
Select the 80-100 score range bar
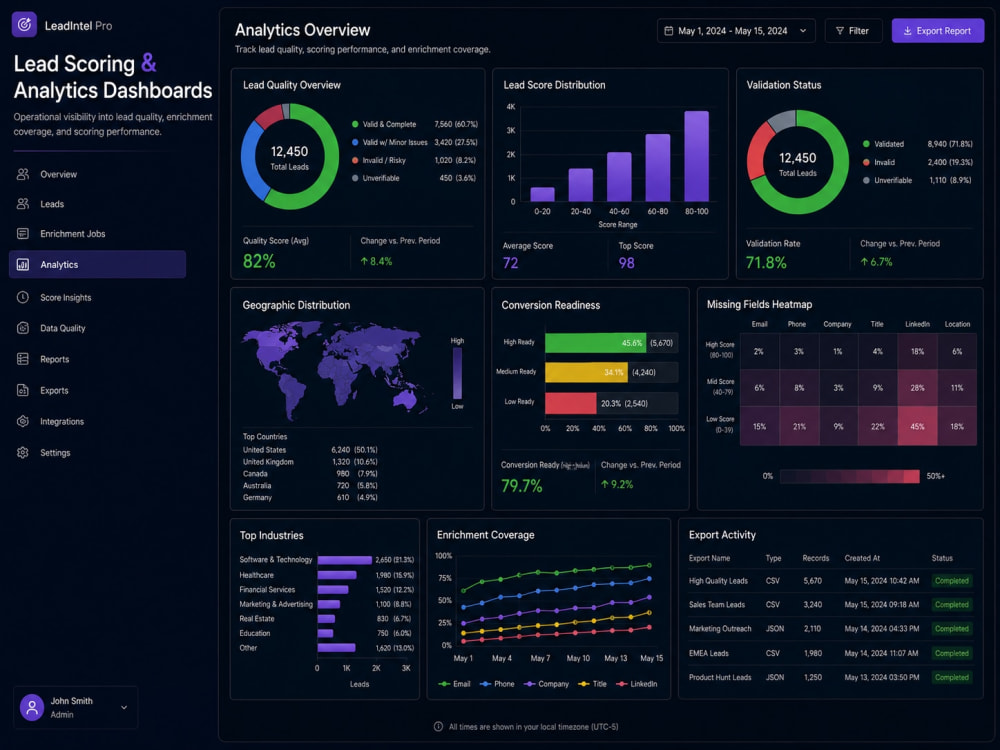tap(696, 156)
